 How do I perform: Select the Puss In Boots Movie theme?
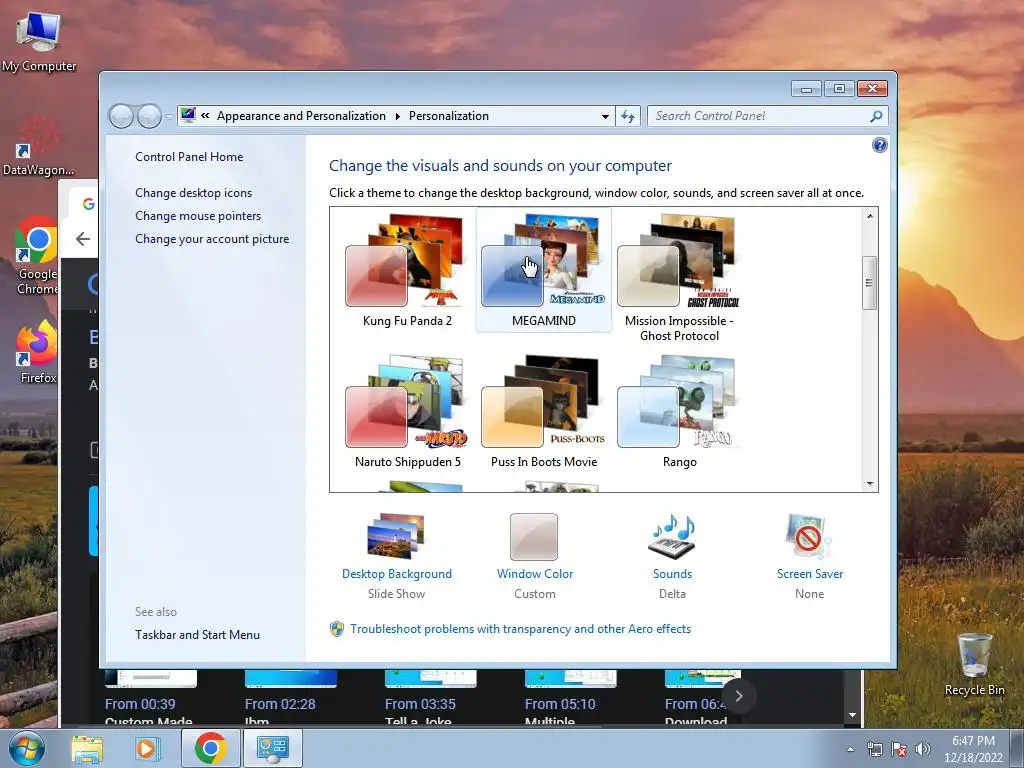[x=543, y=411]
